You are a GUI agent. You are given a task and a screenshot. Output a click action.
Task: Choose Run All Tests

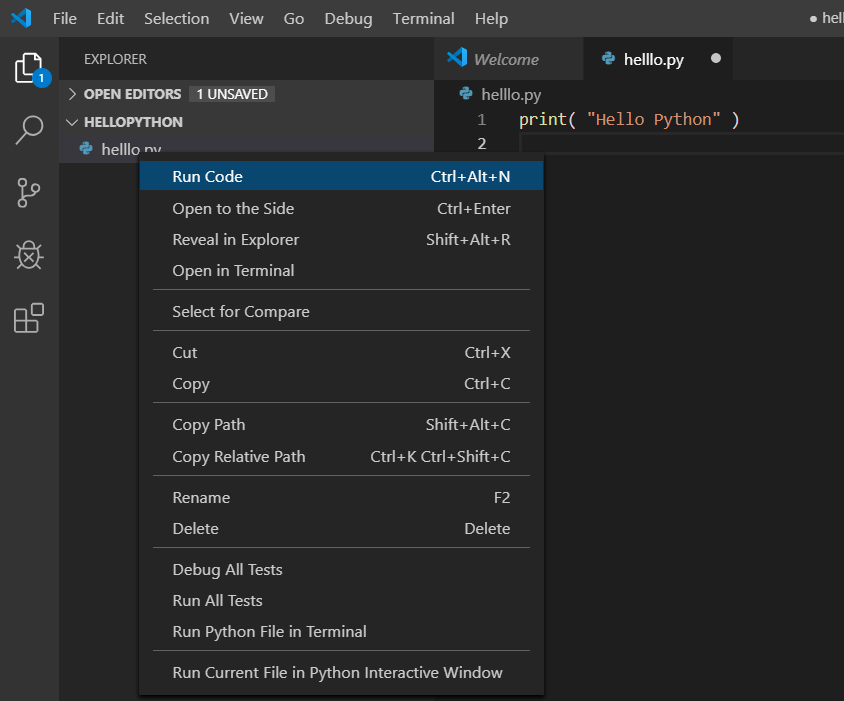[x=341, y=600]
